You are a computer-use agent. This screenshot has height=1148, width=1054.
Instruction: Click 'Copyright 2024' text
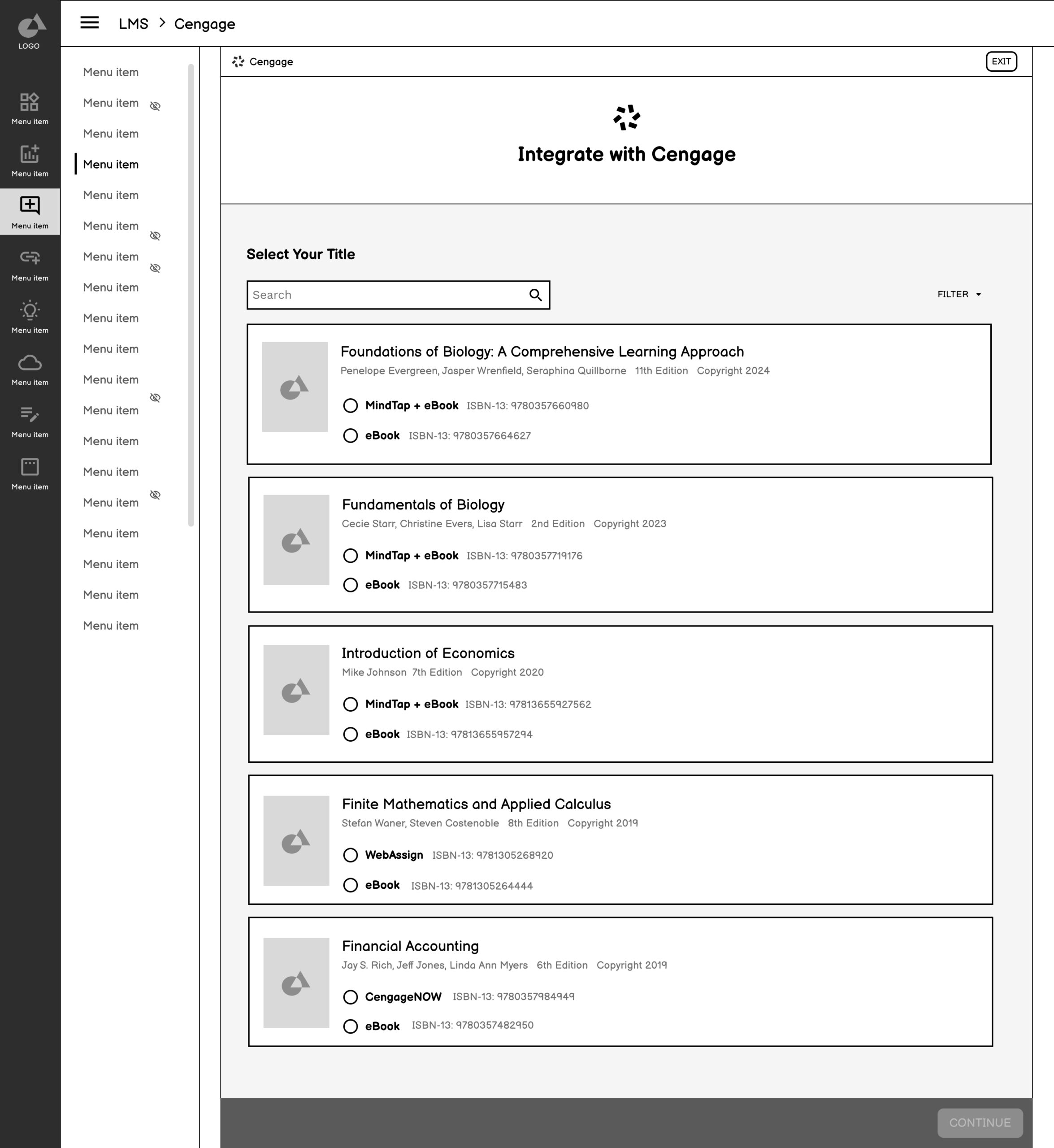click(733, 371)
